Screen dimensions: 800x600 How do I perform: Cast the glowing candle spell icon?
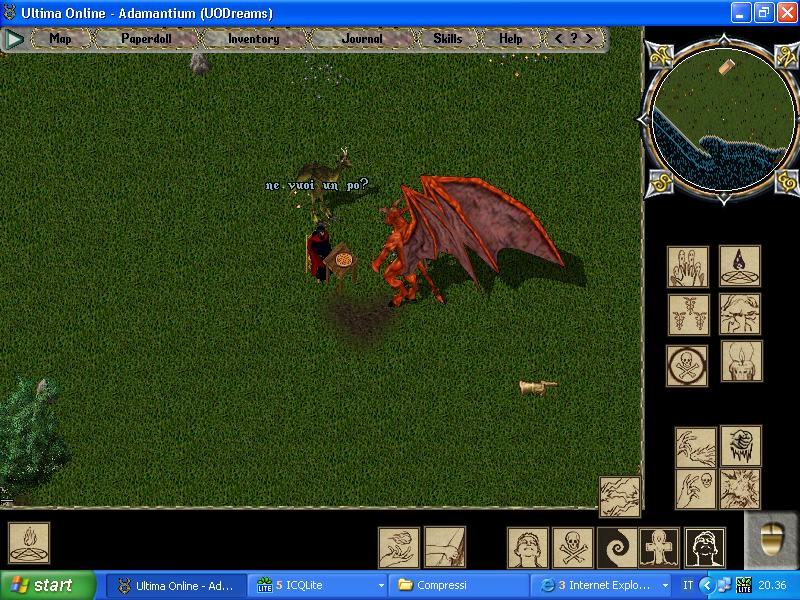(742, 361)
